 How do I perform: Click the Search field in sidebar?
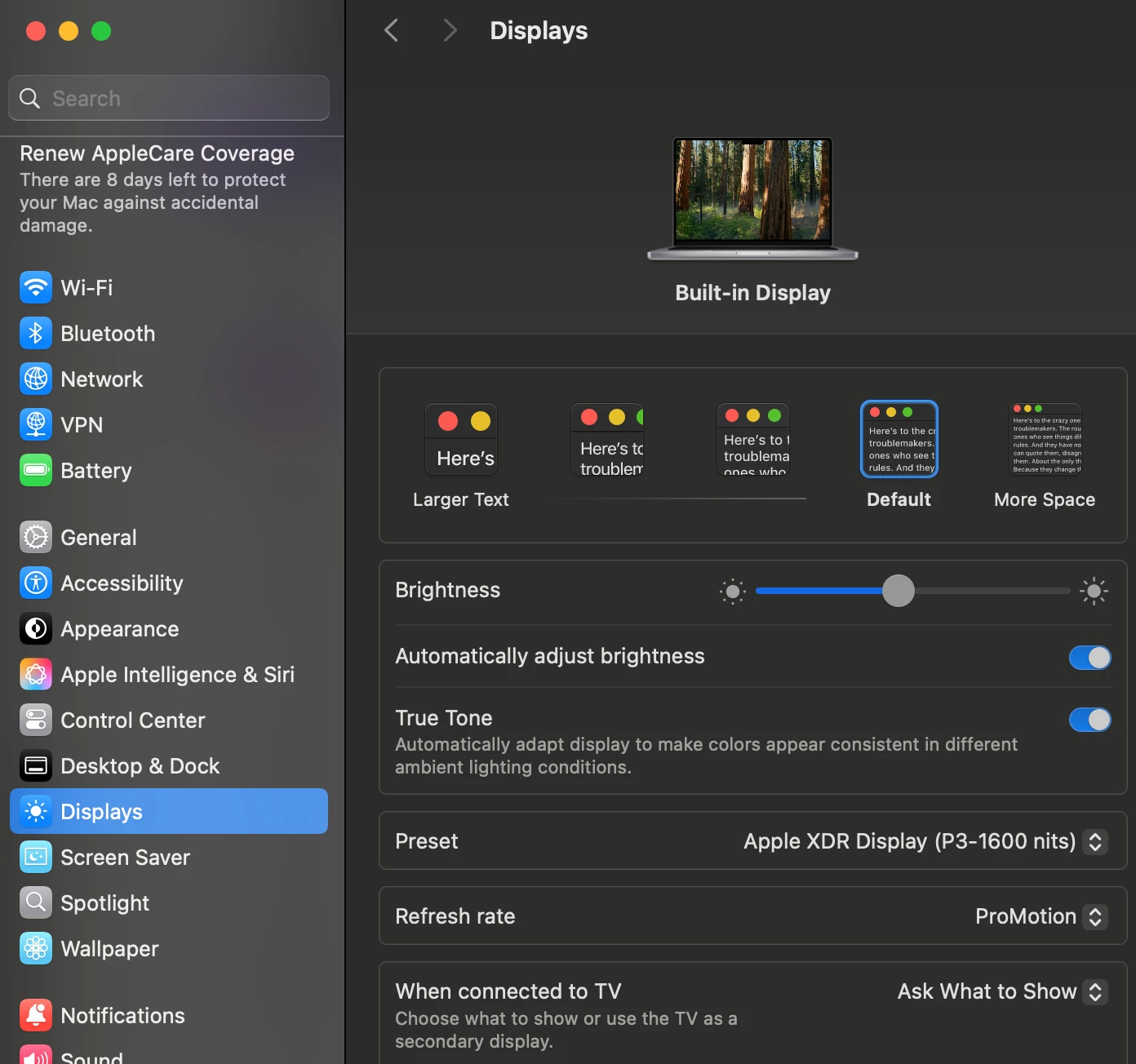point(169,98)
